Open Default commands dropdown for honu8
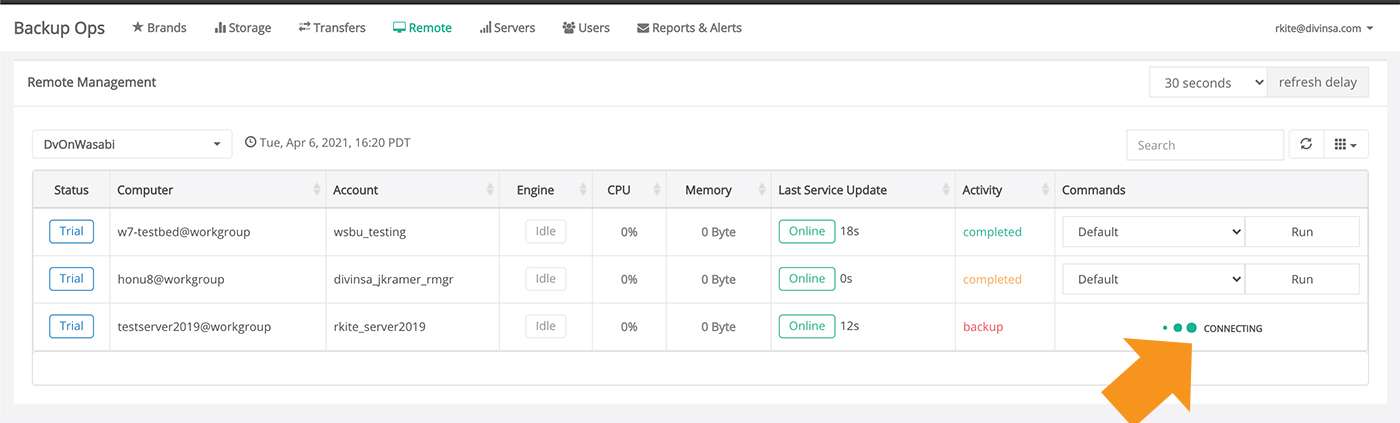Screen dimensions: 1400x423 coord(1154,279)
